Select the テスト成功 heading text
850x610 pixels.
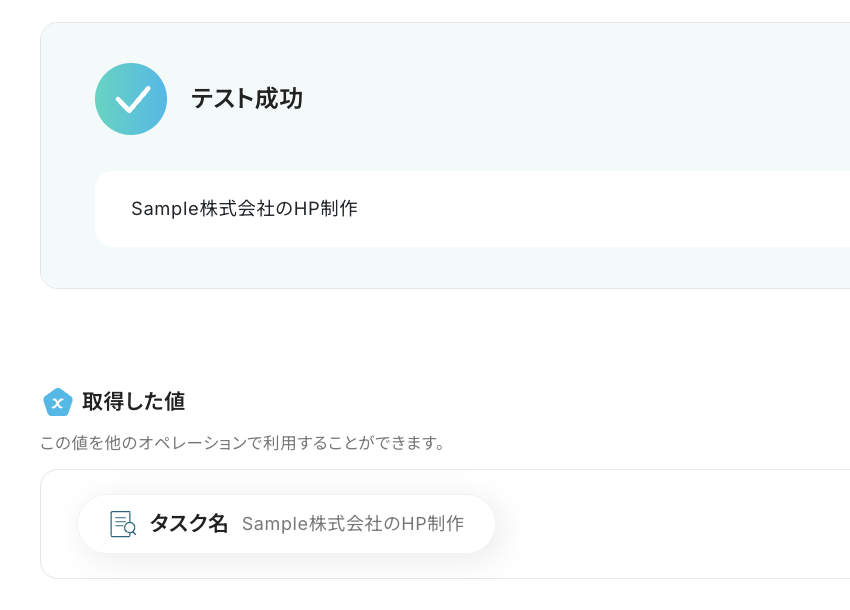(247, 99)
